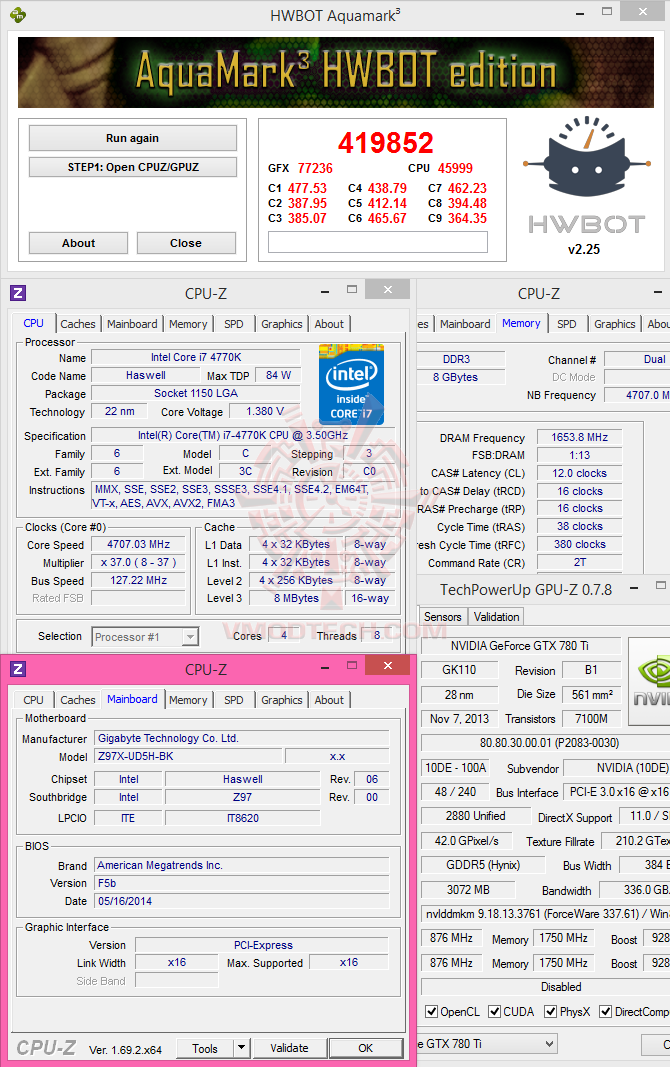
Task: Open Graphics tab in CPU-Z CPU window
Action: [x=282, y=324]
